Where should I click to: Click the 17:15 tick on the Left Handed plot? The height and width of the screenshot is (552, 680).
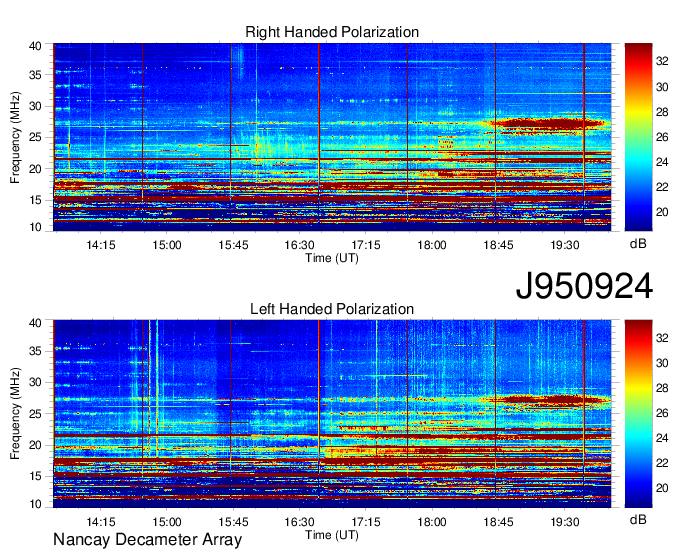tap(366, 522)
